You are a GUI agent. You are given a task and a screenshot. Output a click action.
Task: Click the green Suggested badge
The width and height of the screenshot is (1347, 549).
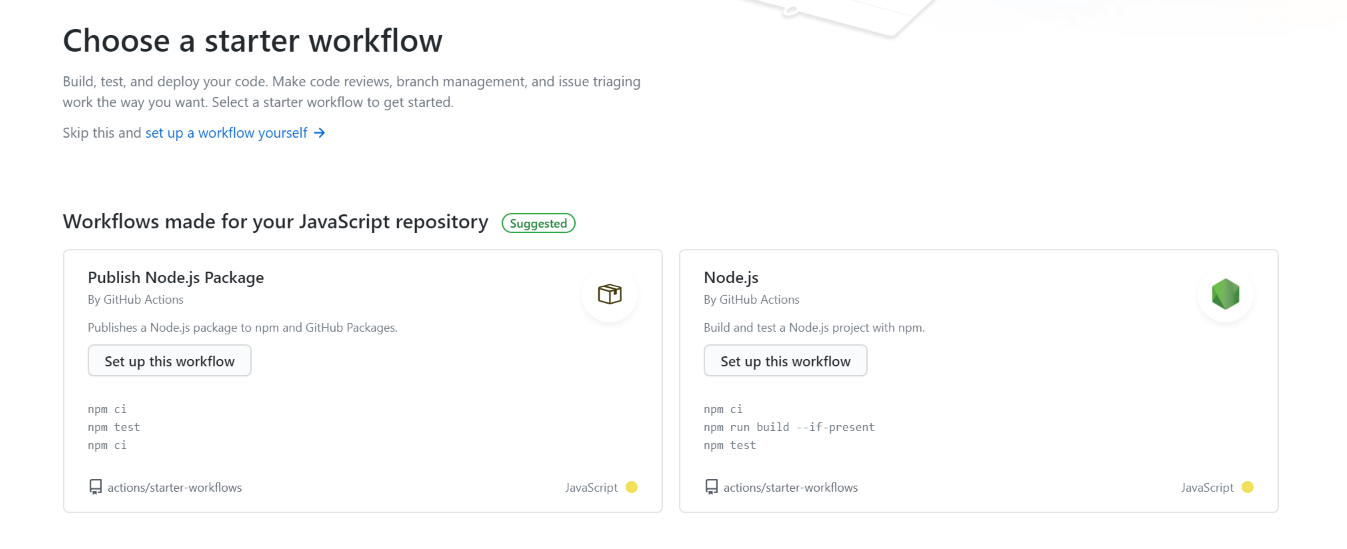538,223
